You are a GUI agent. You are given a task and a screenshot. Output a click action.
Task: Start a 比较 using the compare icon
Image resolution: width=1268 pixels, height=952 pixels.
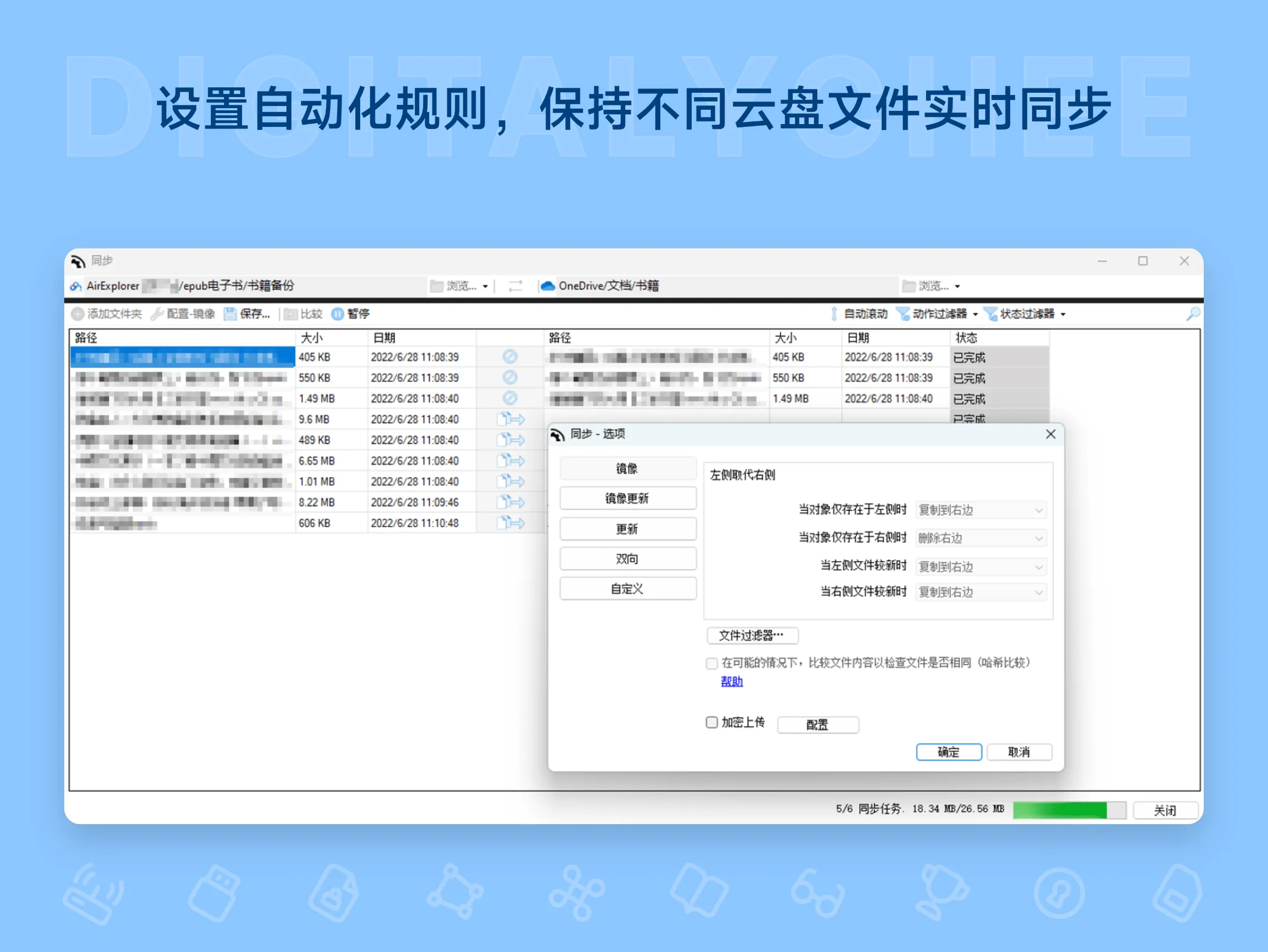coord(290,313)
